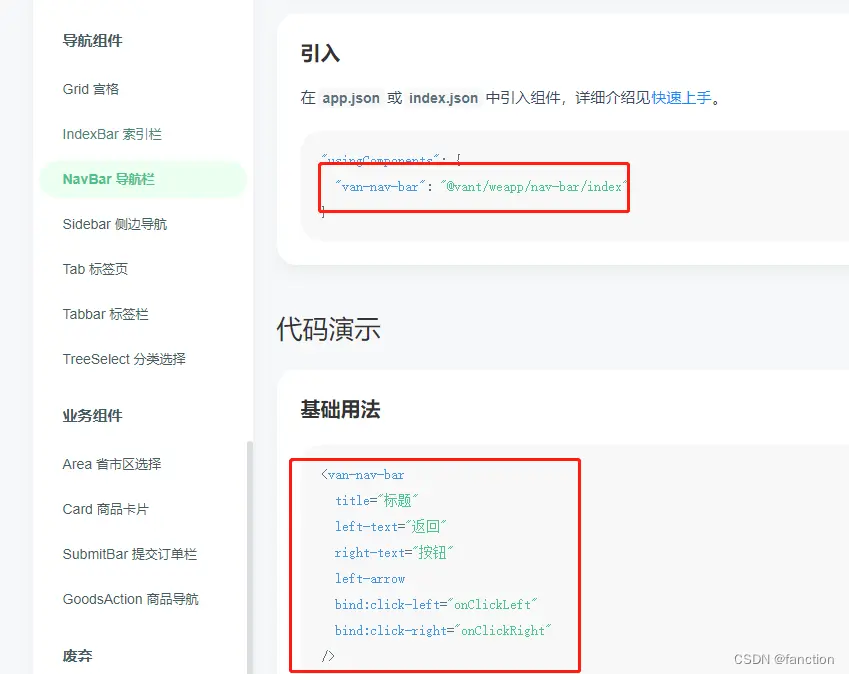The image size is (849, 674).
Task: Open IndexBar 索引栏 in the sidebar
Action: click(x=112, y=134)
